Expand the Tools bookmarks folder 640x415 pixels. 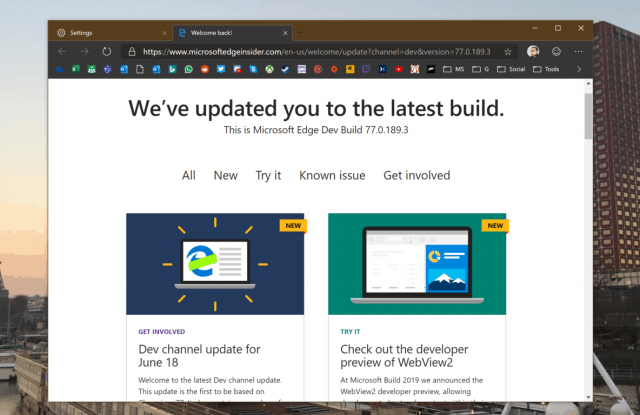(546, 69)
